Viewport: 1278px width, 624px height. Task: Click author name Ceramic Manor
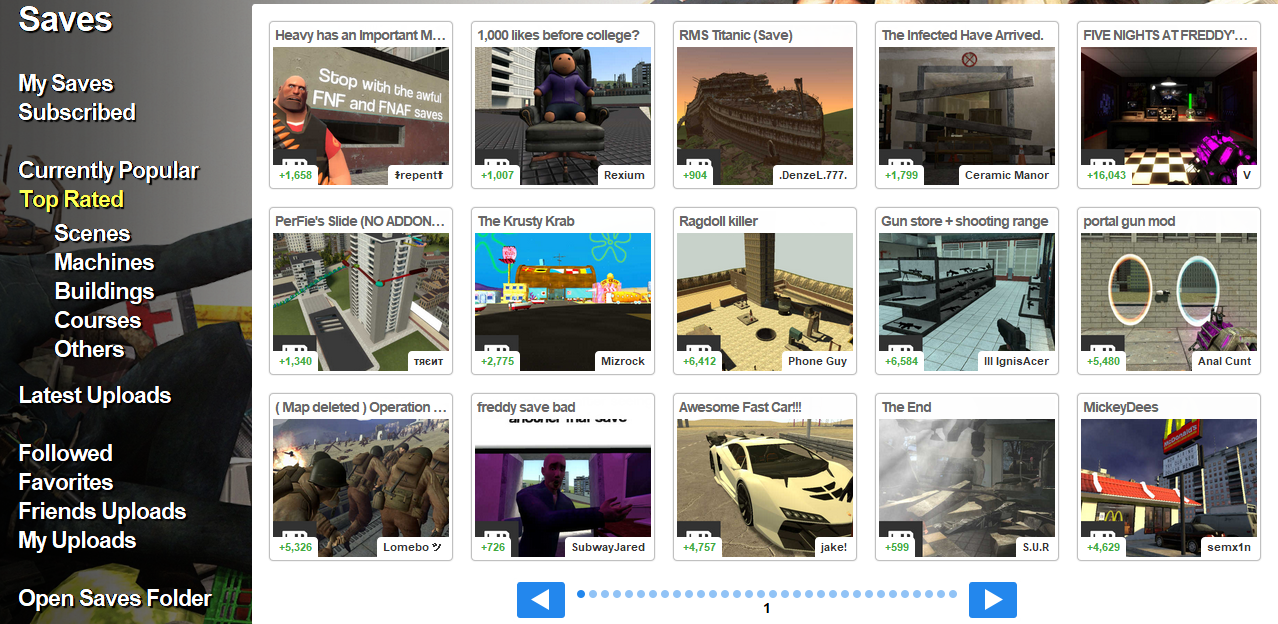click(1007, 175)
